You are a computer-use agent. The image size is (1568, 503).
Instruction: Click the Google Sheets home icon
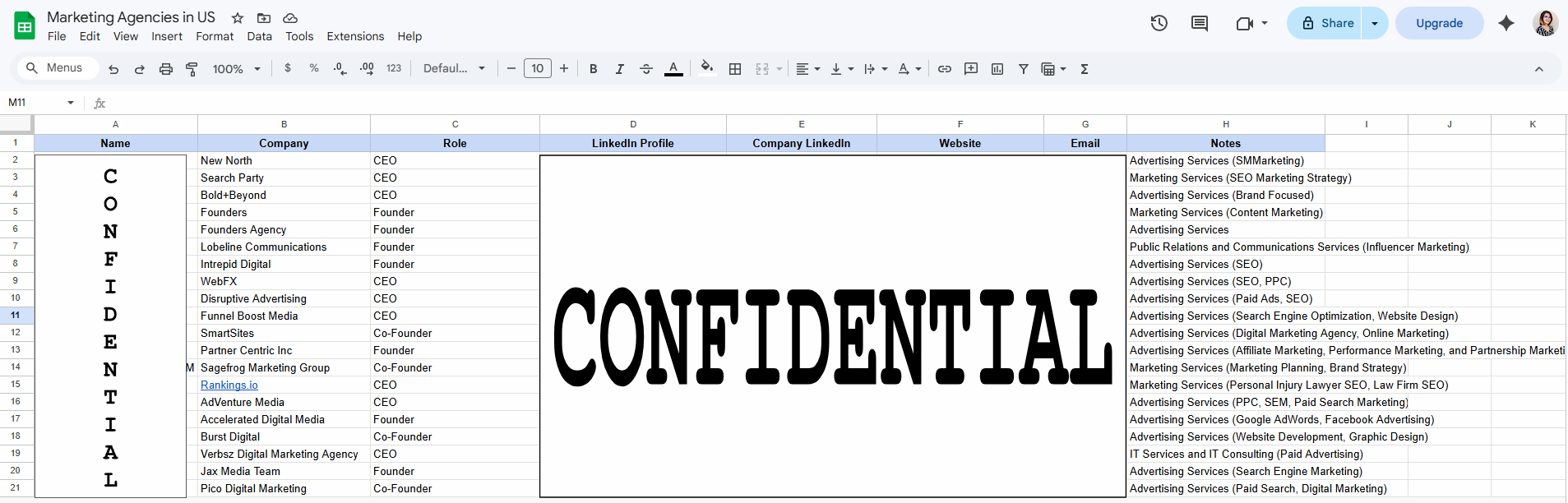click(x=25, y=25)
